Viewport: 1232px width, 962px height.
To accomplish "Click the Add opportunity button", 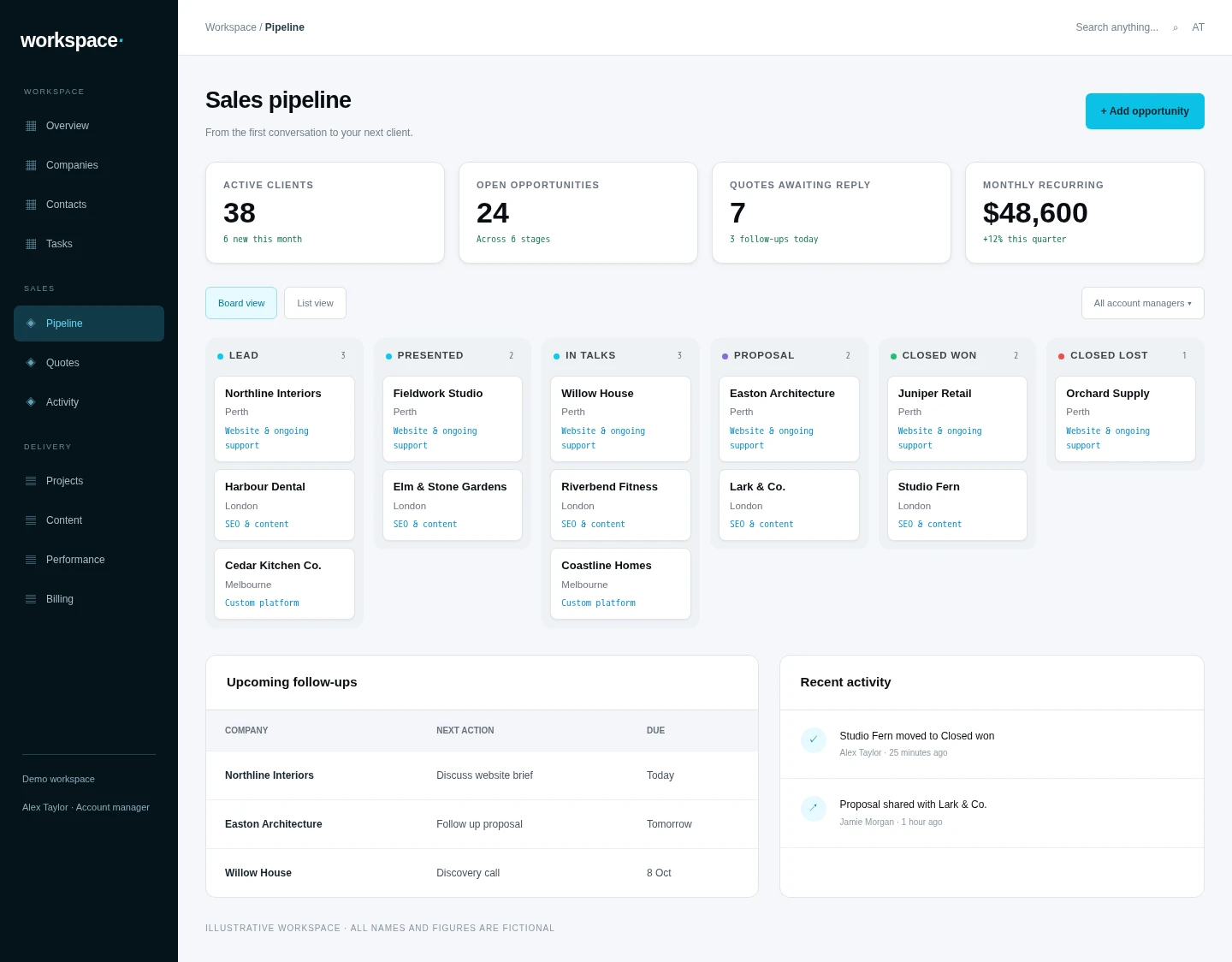I will (x=1145, y=111).
